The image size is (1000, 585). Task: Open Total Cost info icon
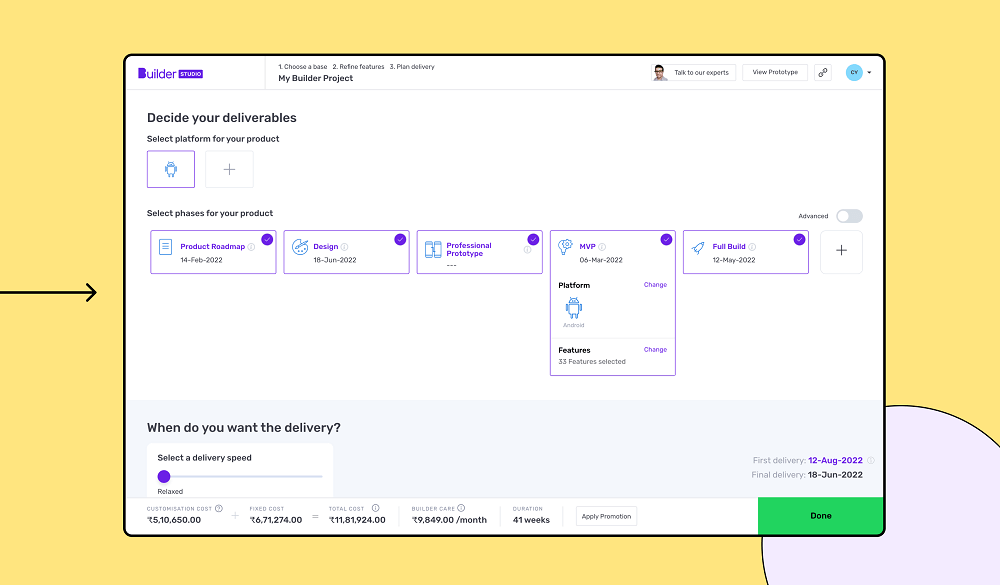point(376,508)
